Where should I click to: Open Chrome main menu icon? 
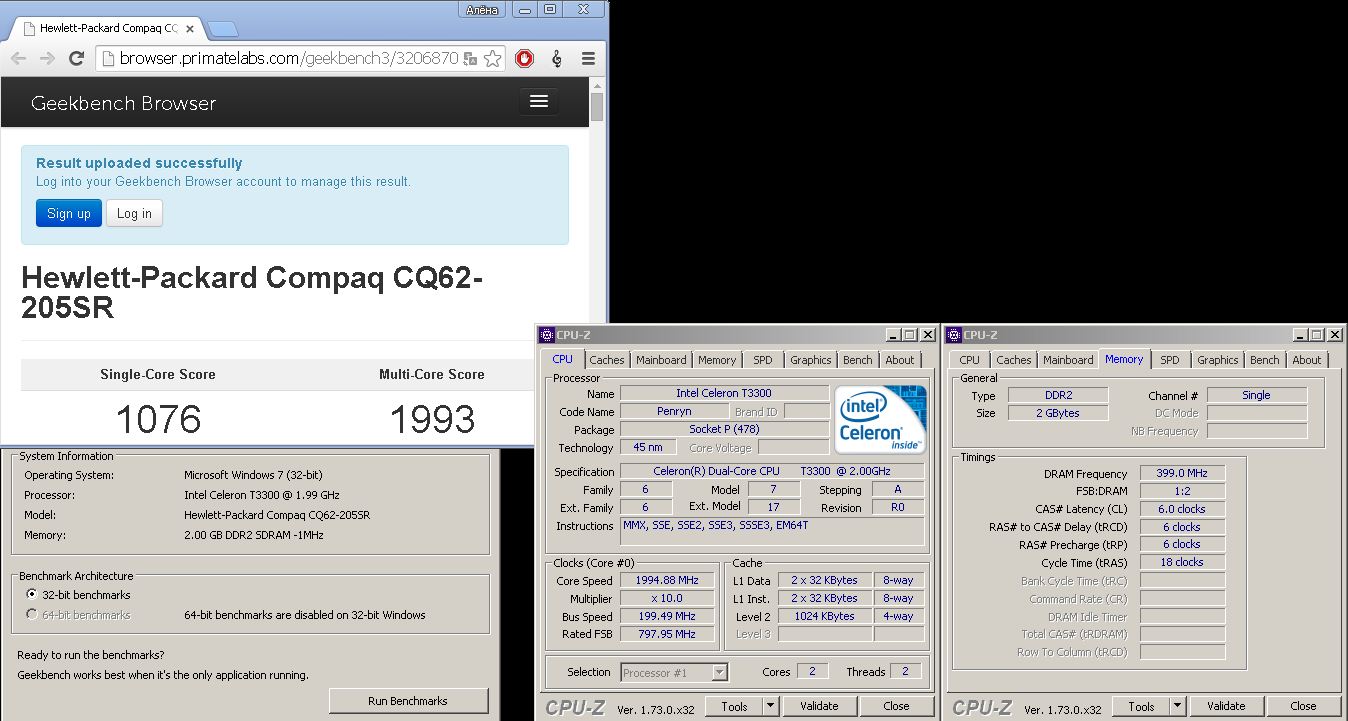588,59
